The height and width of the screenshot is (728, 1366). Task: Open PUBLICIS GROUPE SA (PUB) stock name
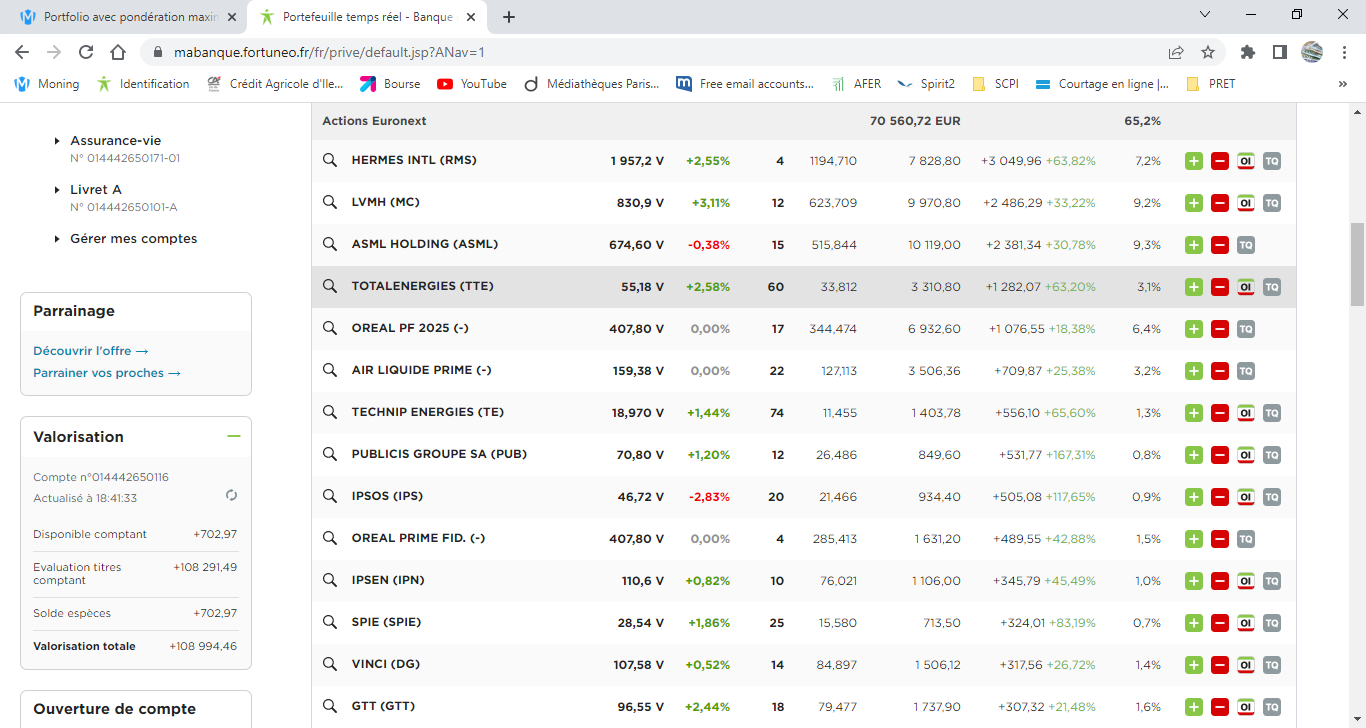(x=439, y=454)
